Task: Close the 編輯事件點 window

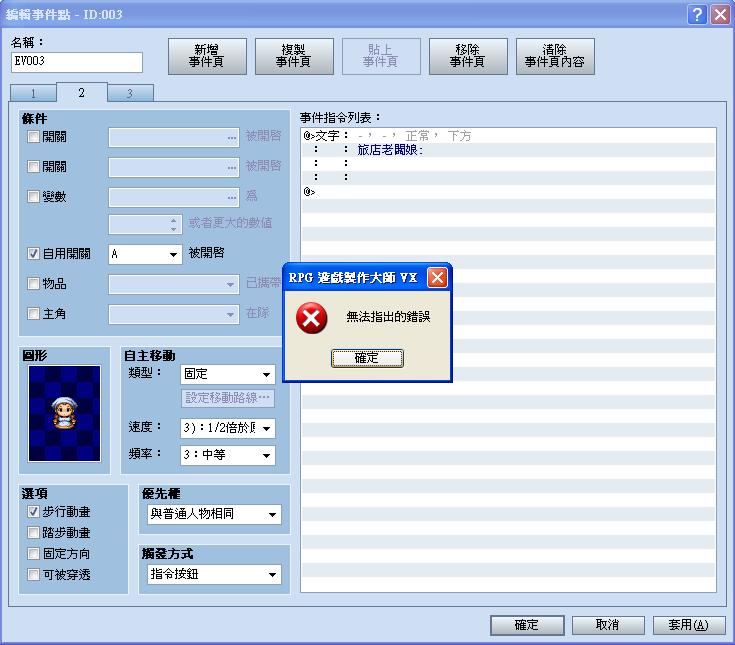Action: pos(720,15)
